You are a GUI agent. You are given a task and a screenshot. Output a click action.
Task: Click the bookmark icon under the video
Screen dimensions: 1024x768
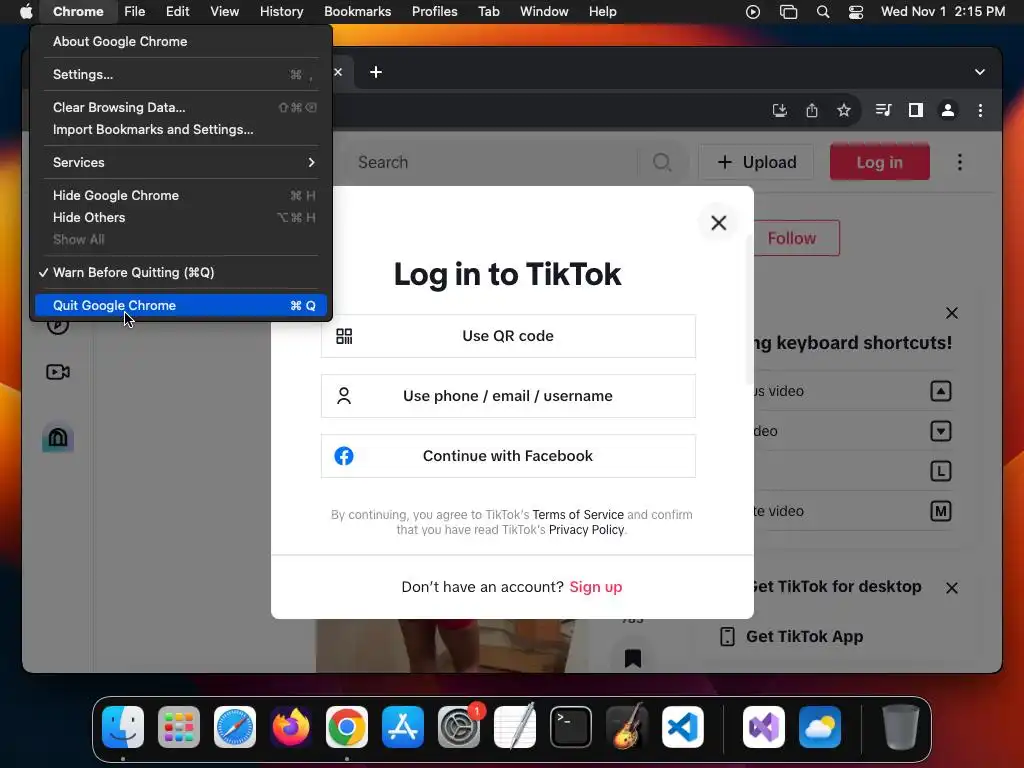click(x=633, y=658)
